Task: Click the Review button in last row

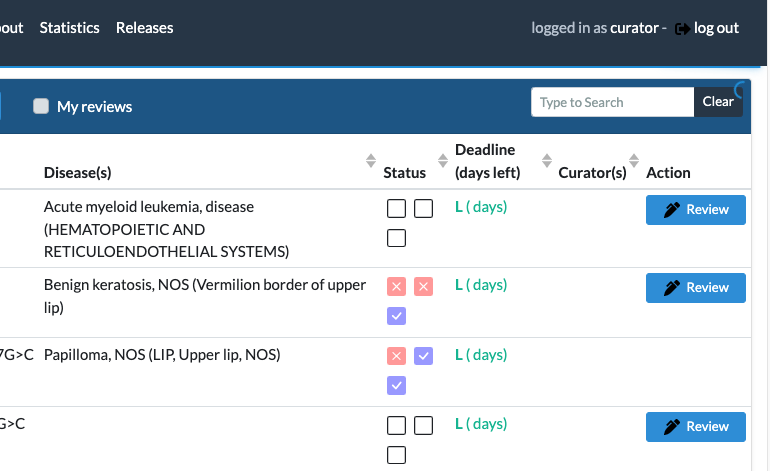Action: (696, 427)
